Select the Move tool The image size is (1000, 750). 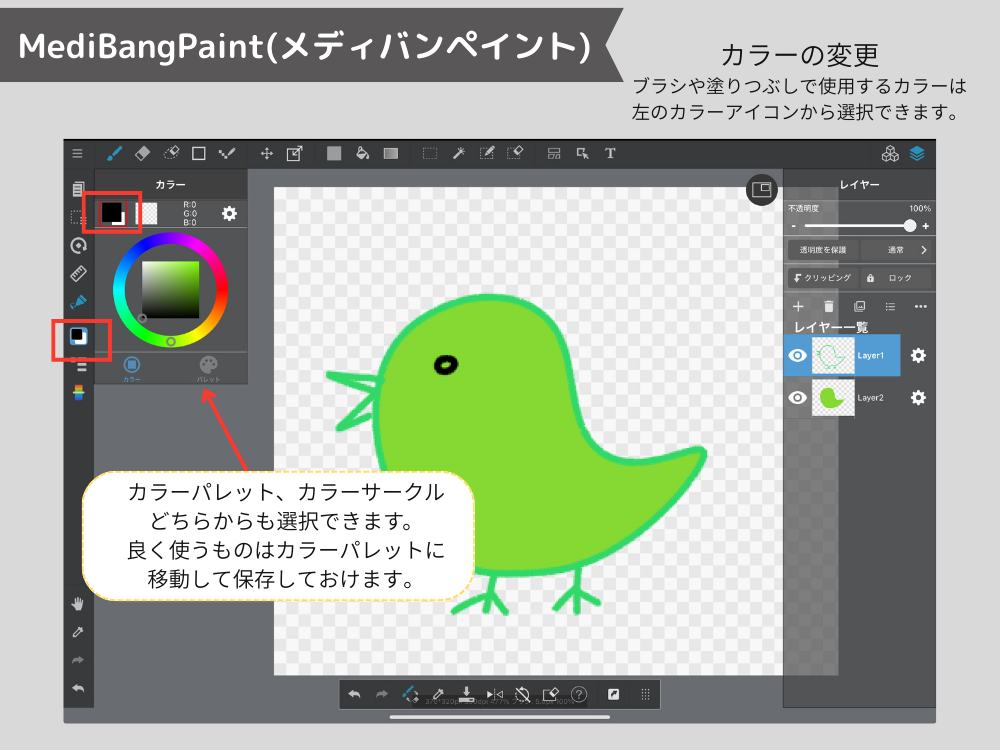[x=268, y=153]
